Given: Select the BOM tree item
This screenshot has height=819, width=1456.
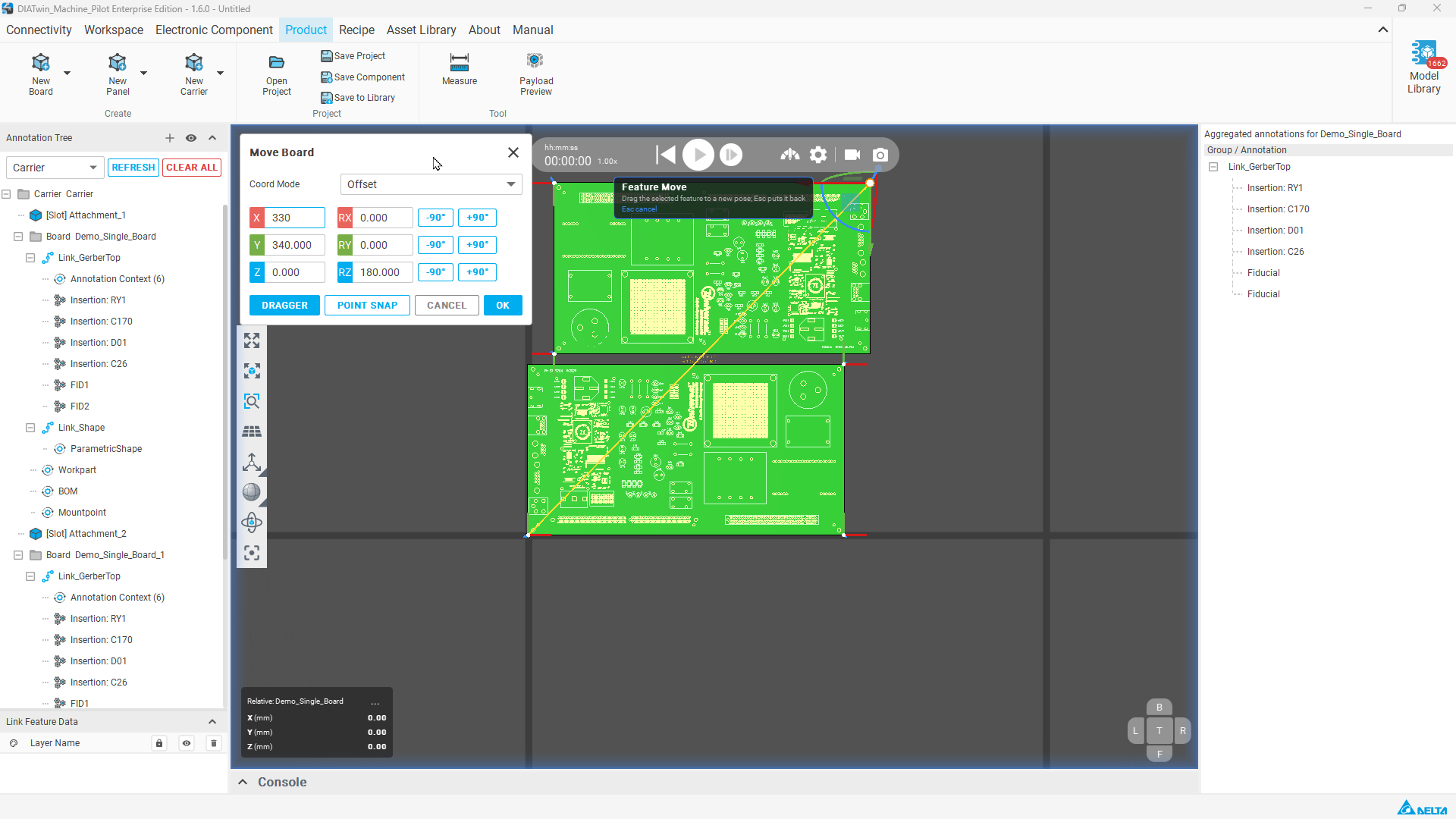Looking at the screenshot, I should tap(67, 491).
